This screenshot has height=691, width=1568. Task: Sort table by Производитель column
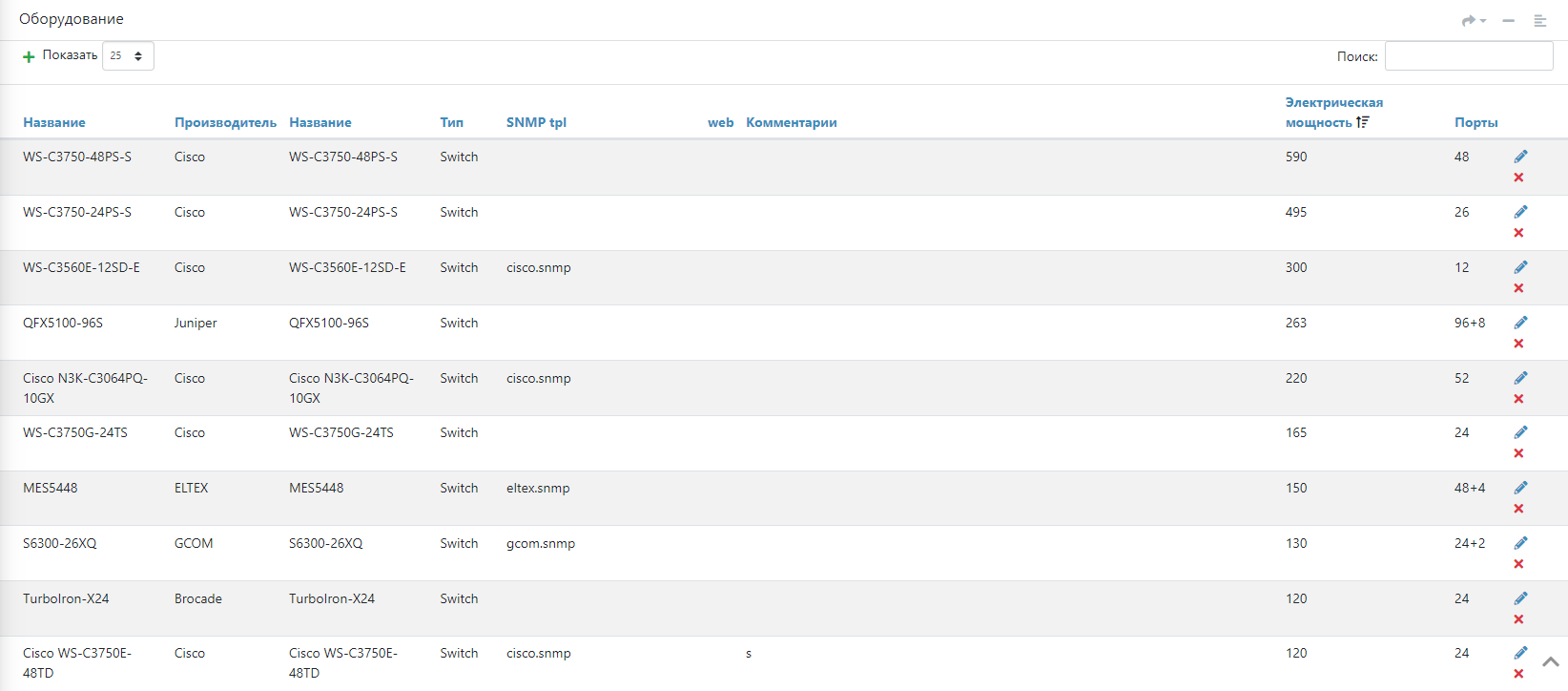coord(225,122)
